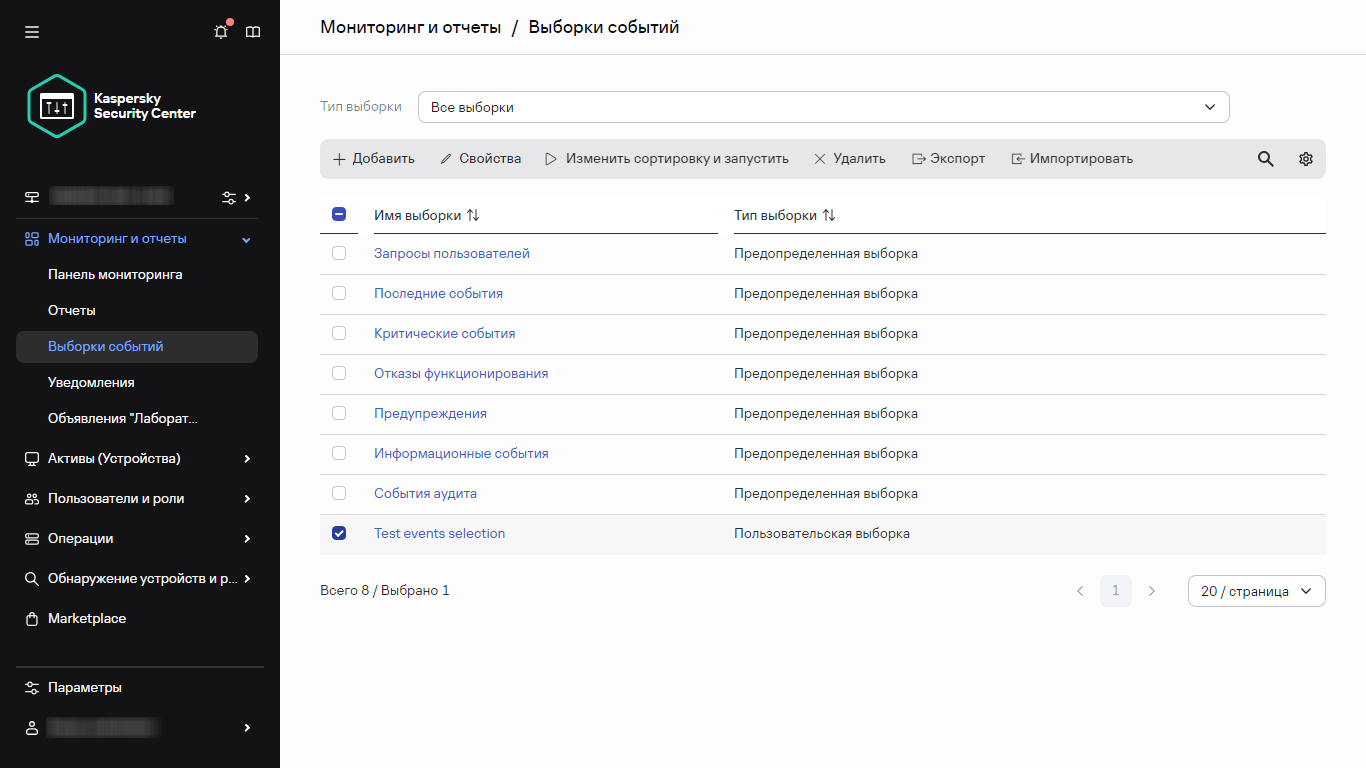
Task: Go to Панель мониторинга in the sidebar
Action: tap(113, 274)
